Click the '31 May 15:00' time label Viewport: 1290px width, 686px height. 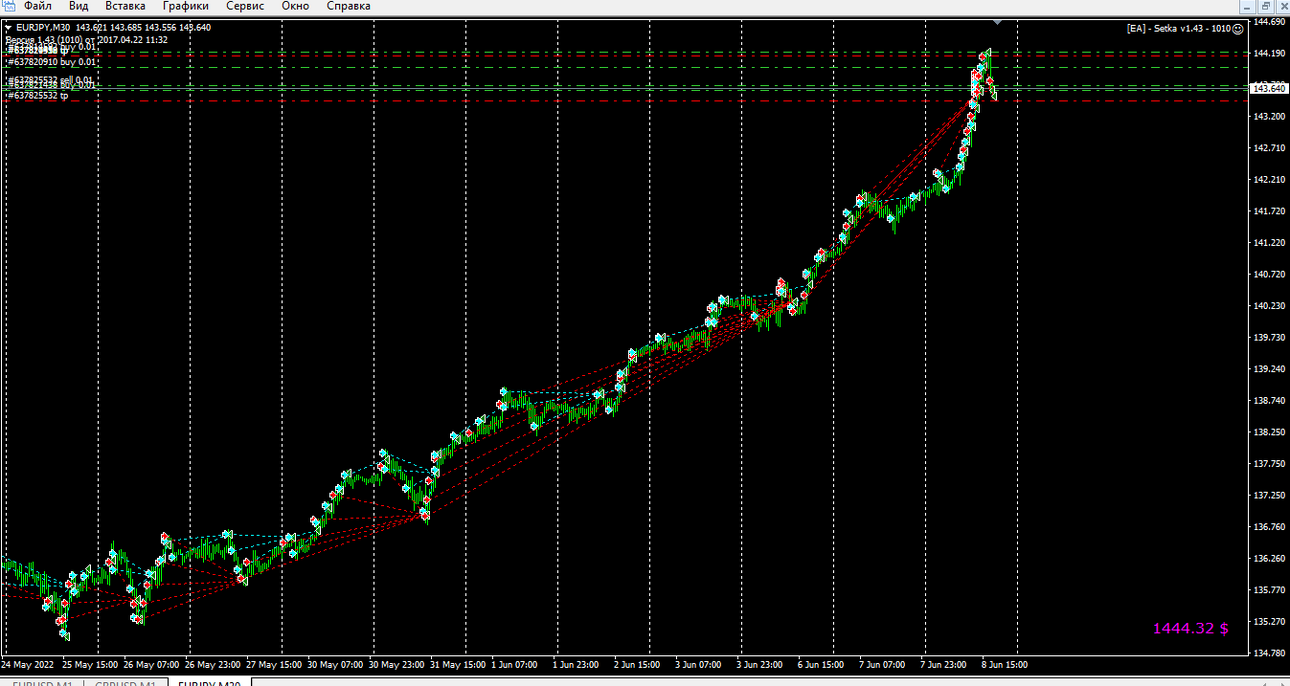click(458, 664)
